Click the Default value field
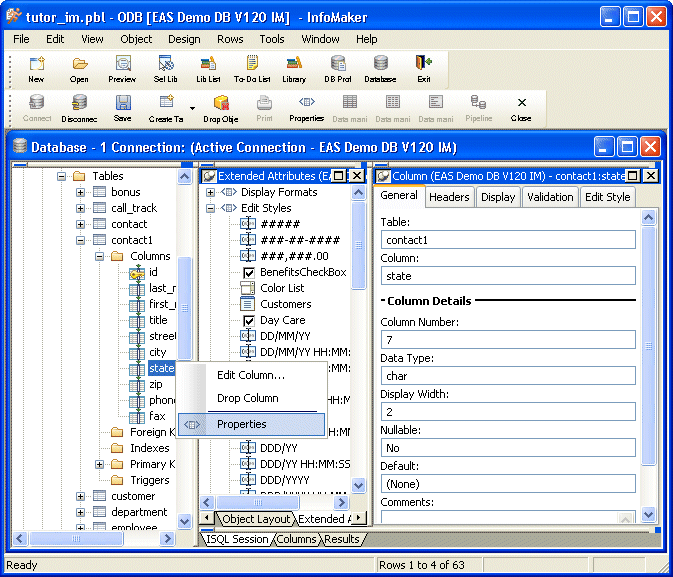This screenshot has width=673, height=577. 508,484
